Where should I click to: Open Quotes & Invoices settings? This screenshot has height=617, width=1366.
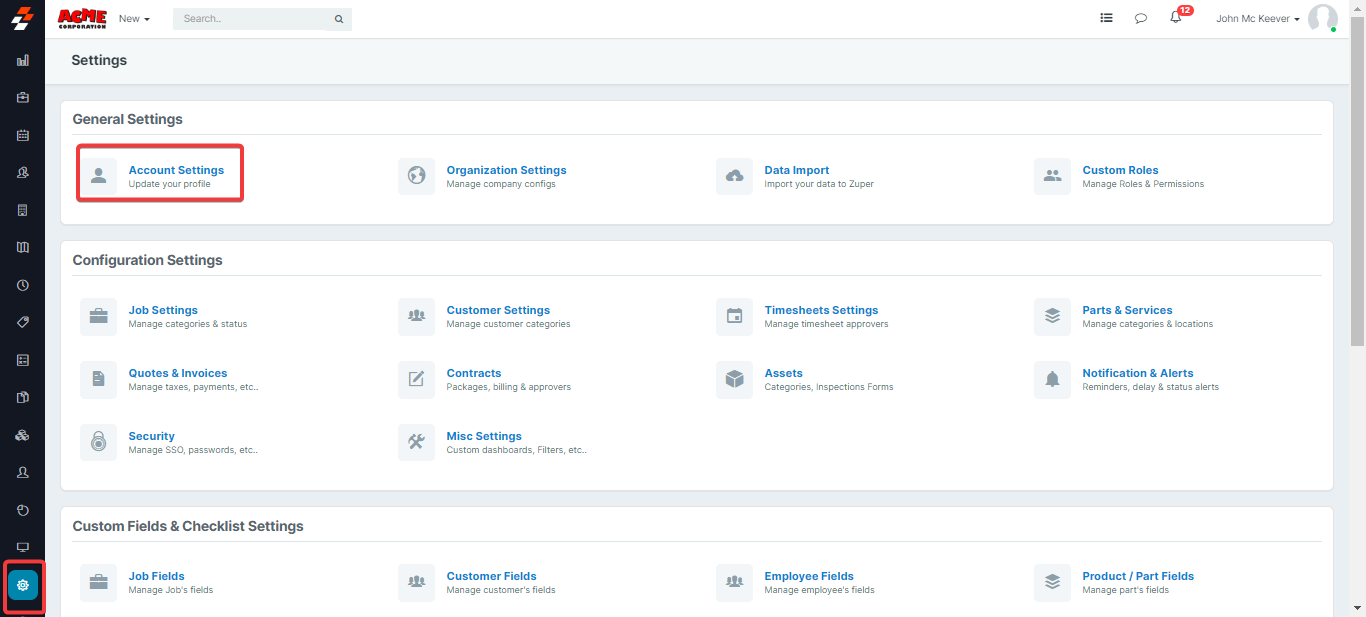[177, 373]
